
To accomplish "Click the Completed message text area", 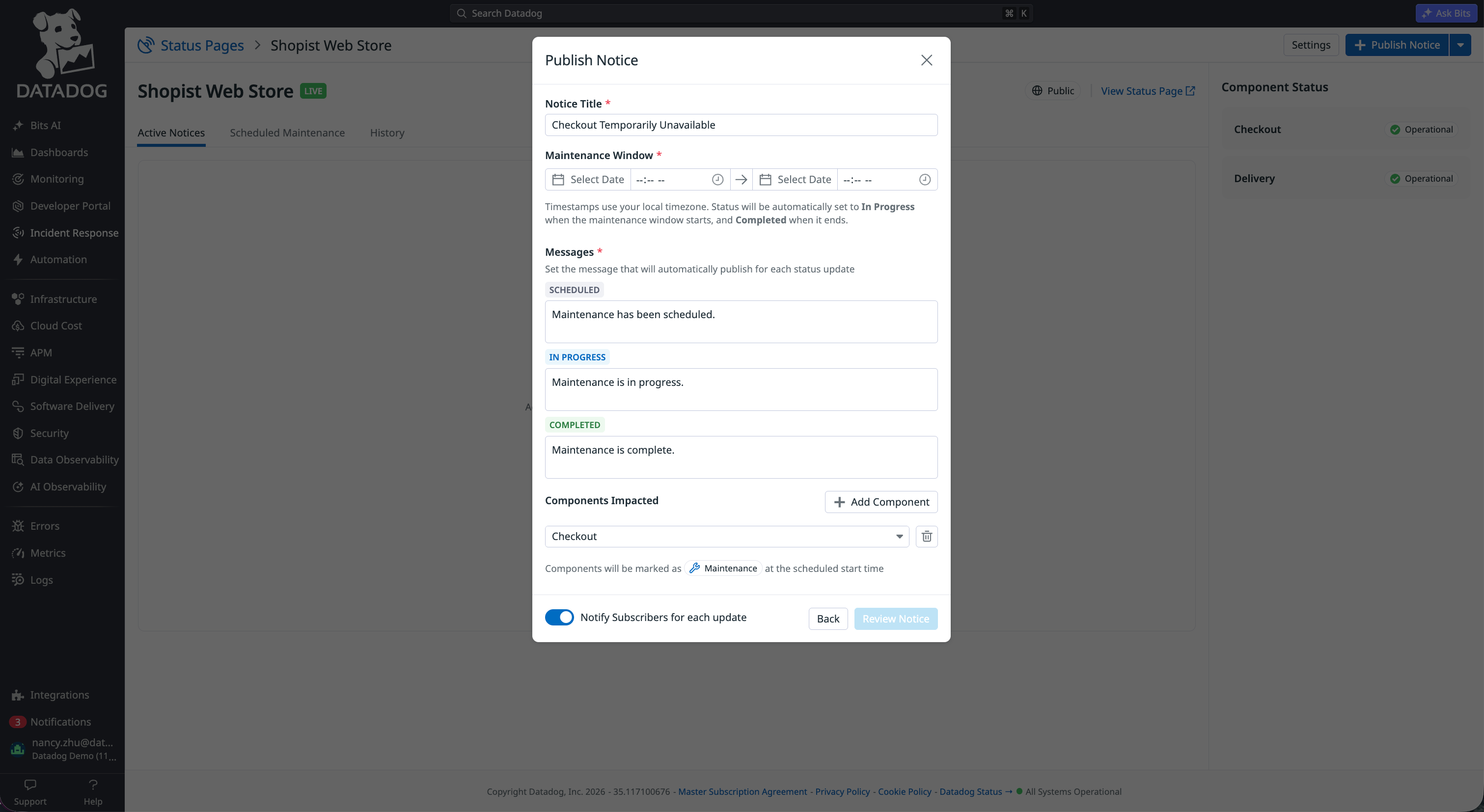I will click(741, 457).
